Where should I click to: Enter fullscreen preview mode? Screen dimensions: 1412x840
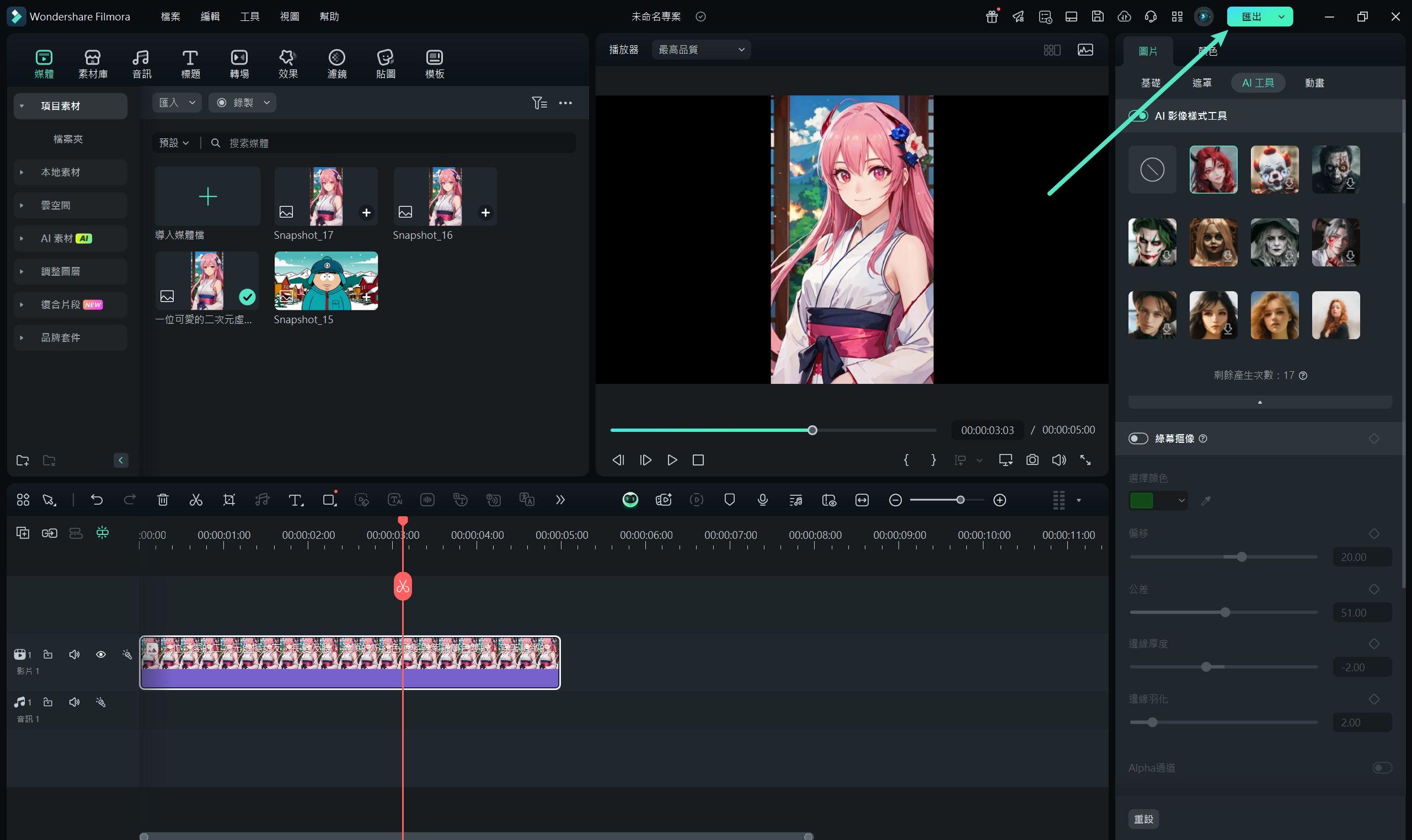pyautogui.click(x=1085, y=459)
